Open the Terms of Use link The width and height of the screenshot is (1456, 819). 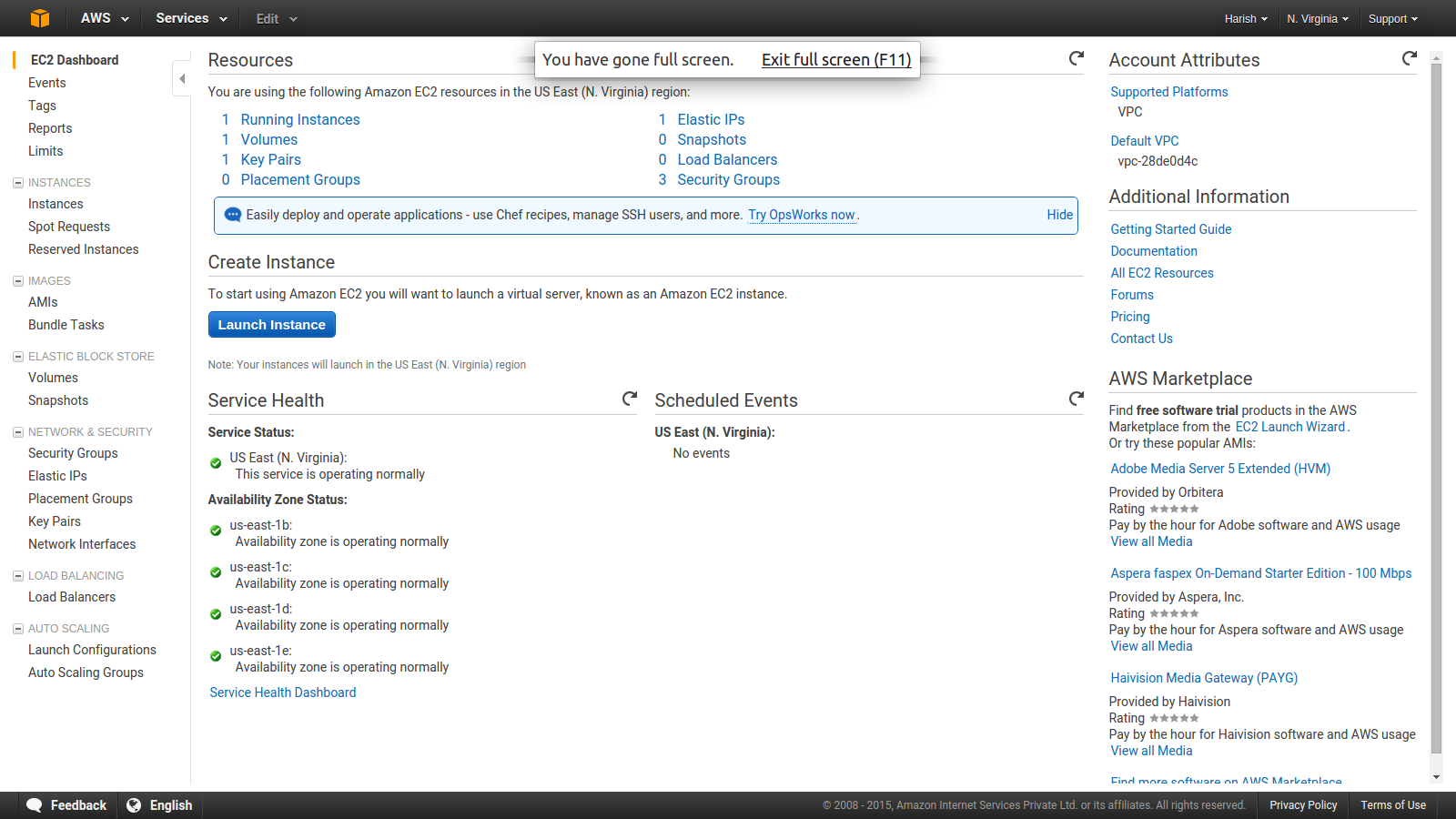pyautogui.click(x=1393, y=805)
